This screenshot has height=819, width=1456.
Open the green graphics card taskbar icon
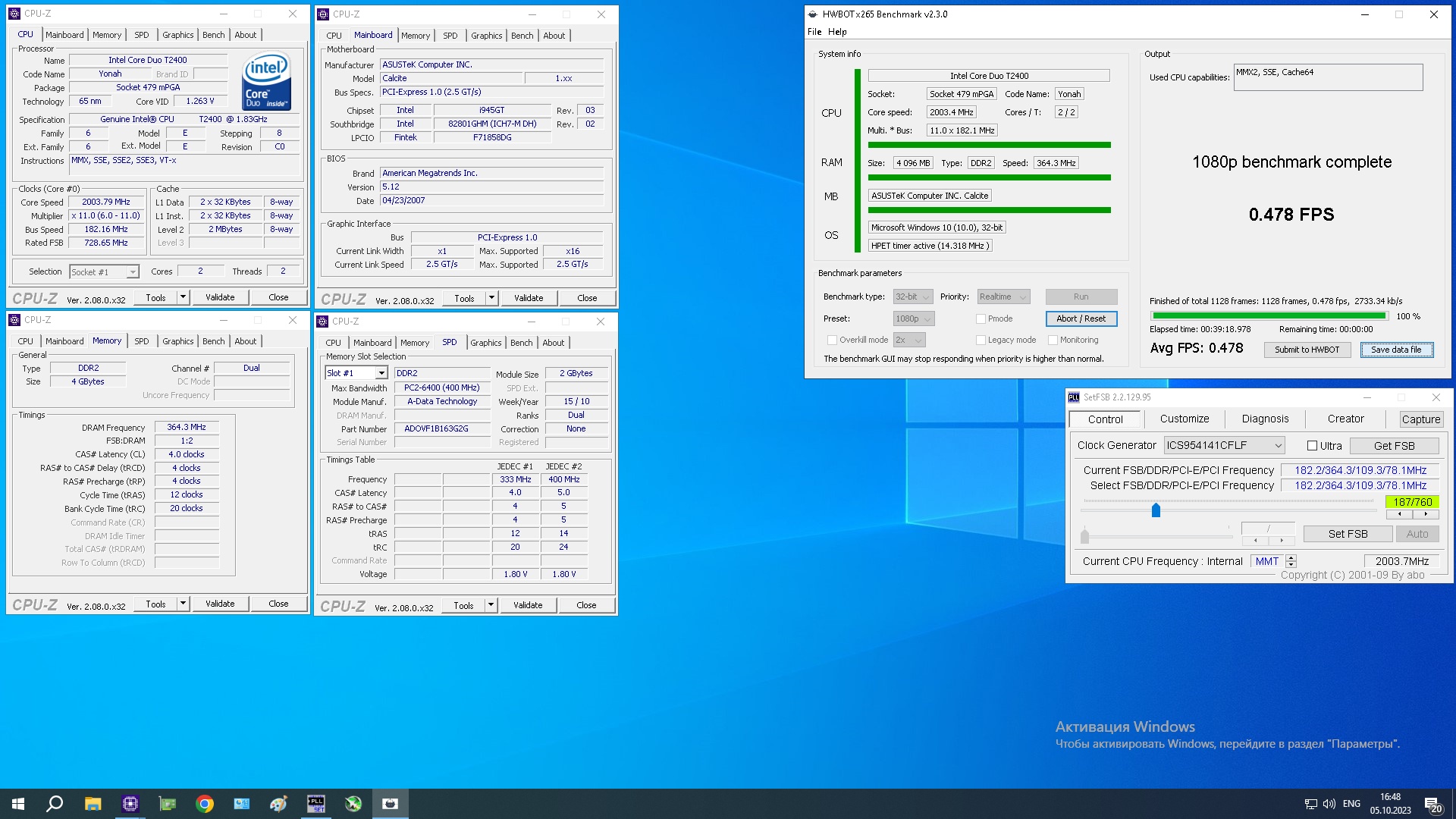(x=168, y=804)
